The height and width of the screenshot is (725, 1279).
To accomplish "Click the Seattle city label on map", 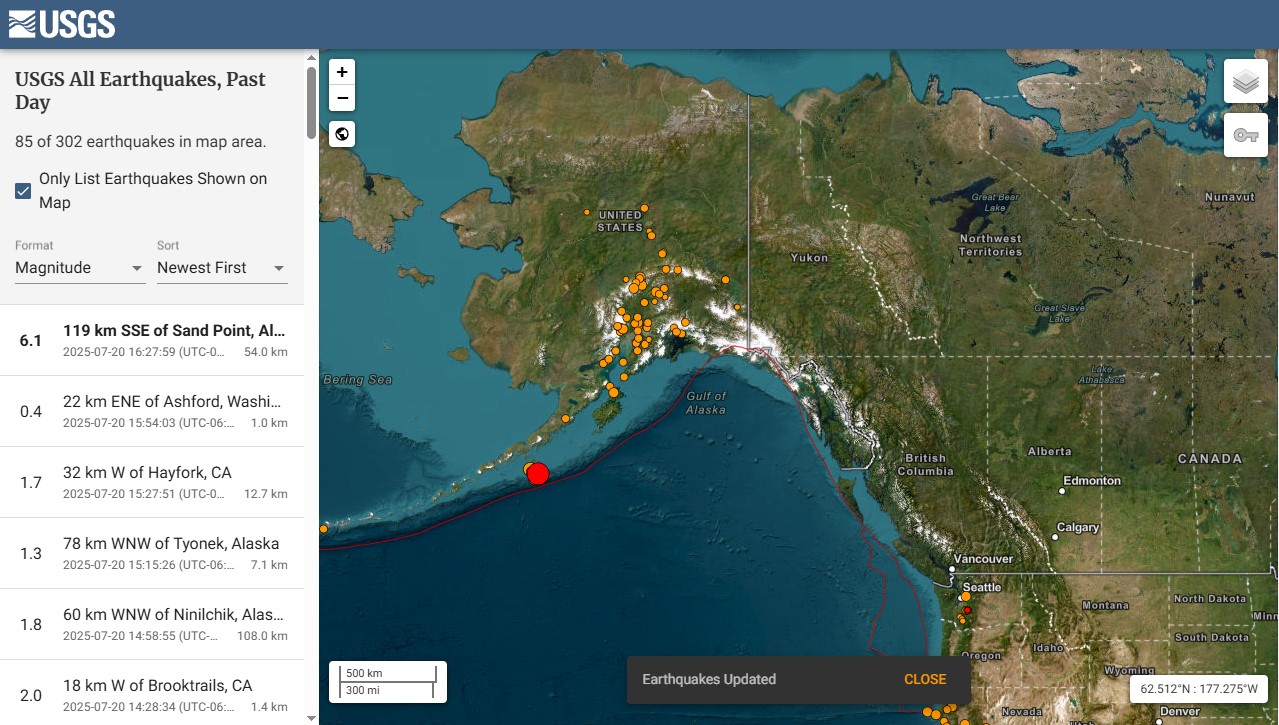I will 981,587.
